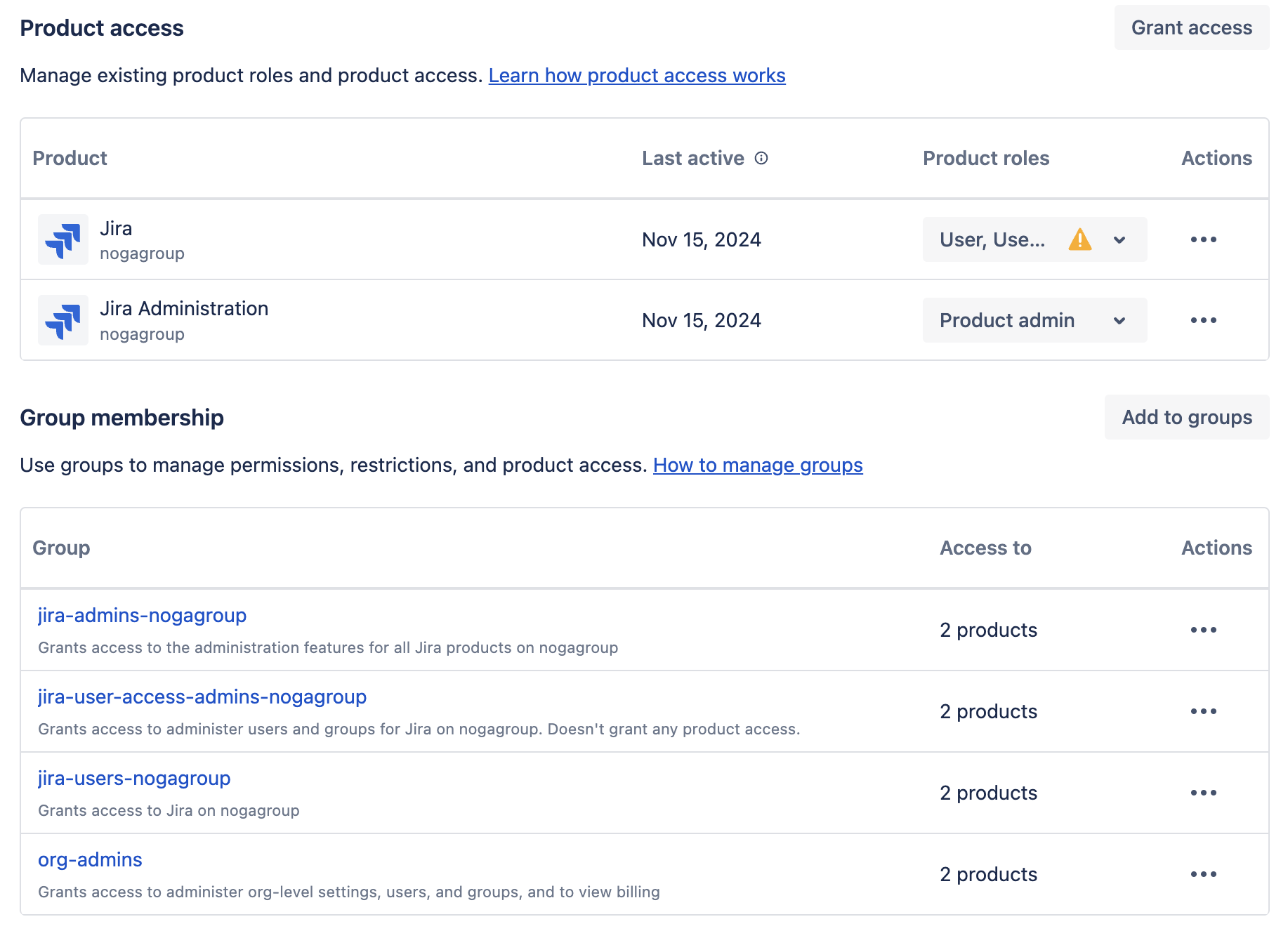The image size is (1288, 931).
Task: Open How to manage groups link
Action: [758, 465]
